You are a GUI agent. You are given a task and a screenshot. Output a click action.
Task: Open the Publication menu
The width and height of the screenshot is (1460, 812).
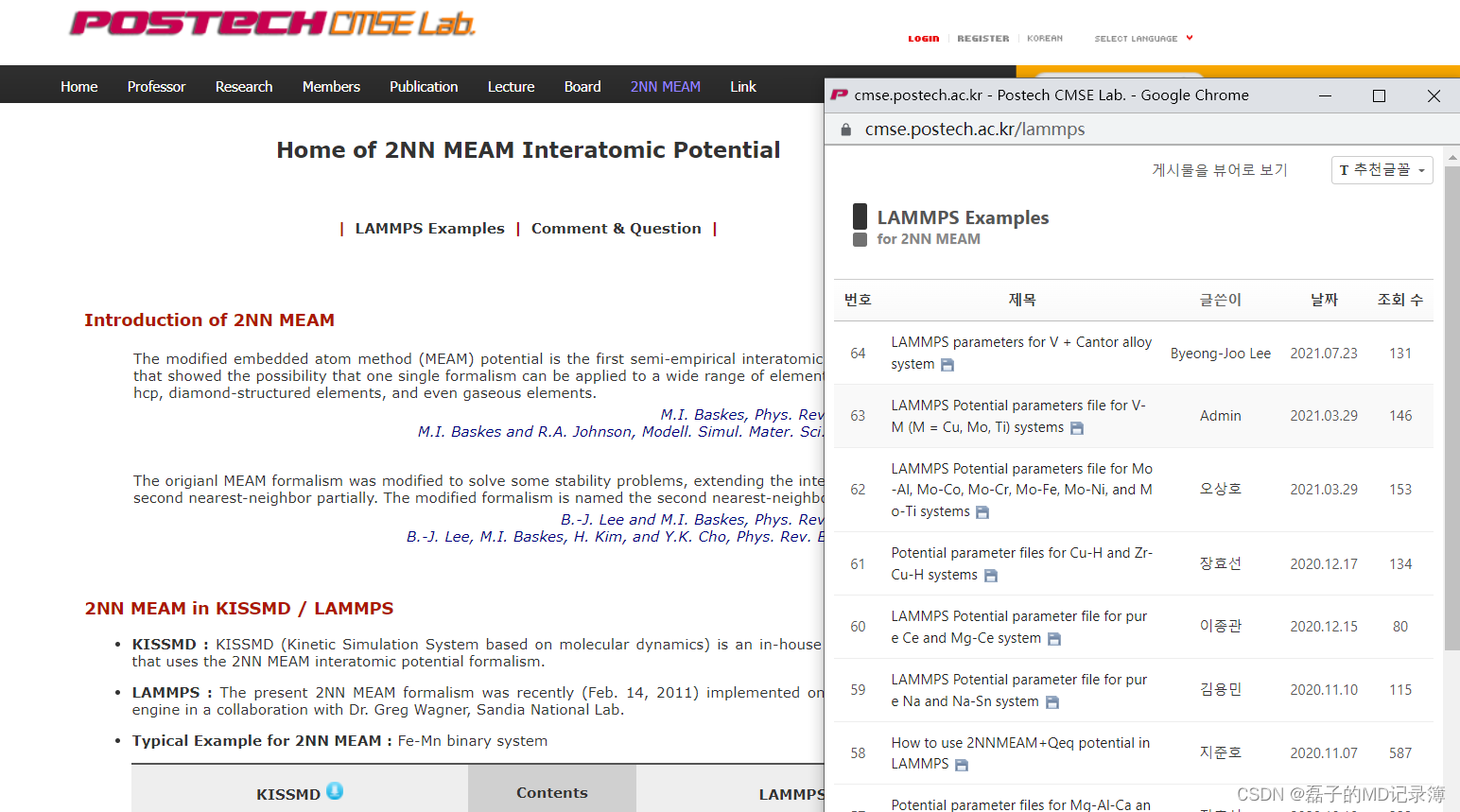424,87
